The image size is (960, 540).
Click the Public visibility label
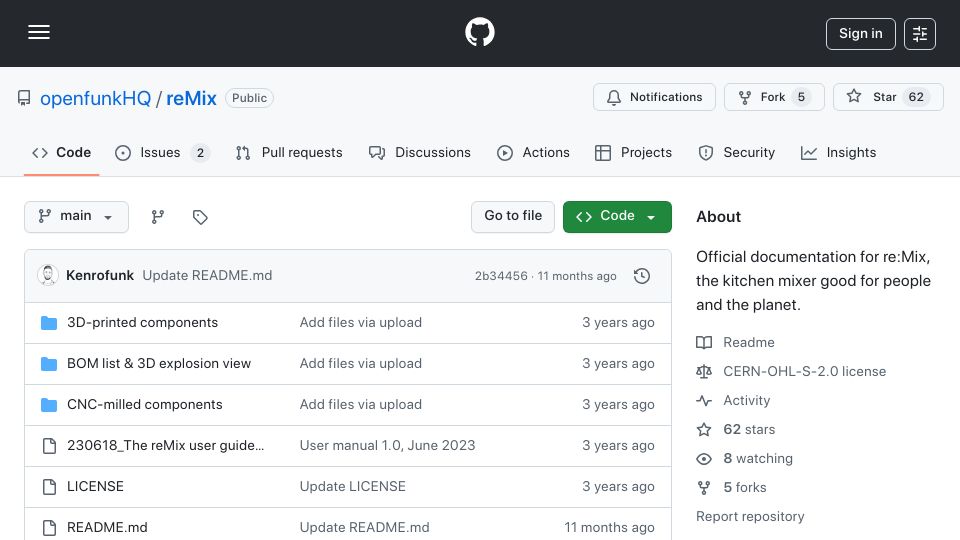249,98
